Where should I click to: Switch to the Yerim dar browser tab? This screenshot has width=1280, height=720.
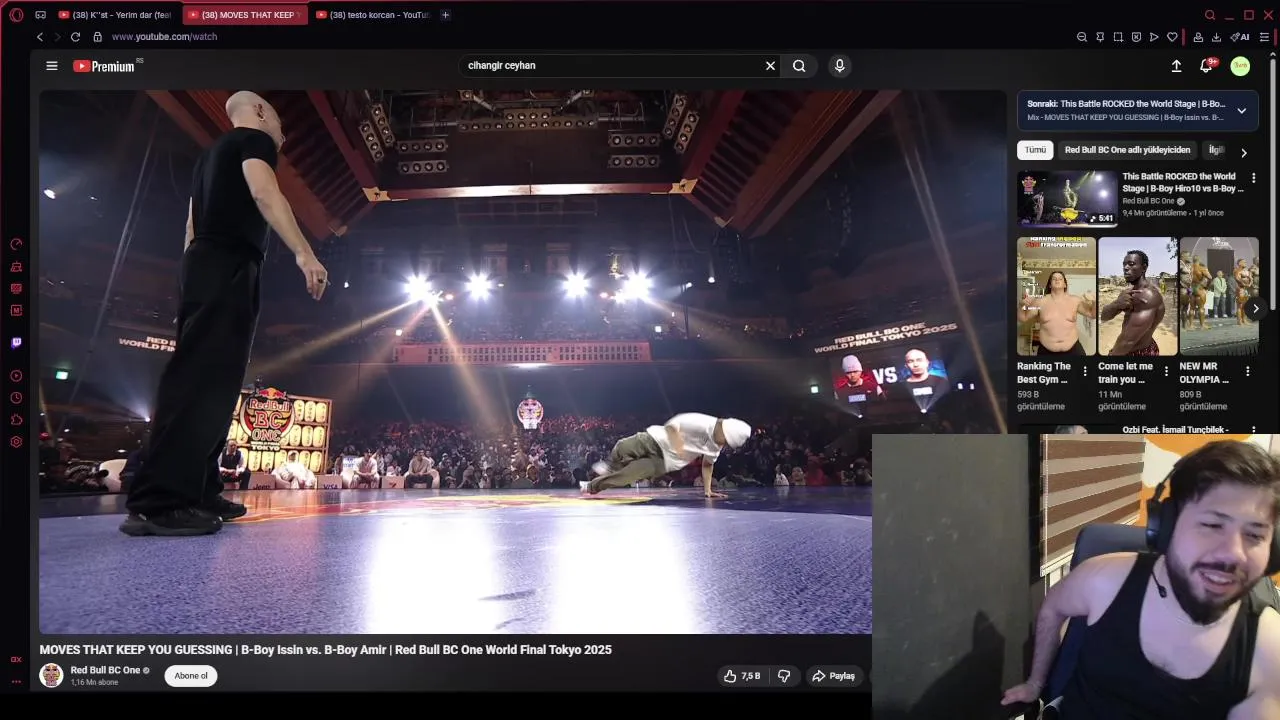click(115, 15)
